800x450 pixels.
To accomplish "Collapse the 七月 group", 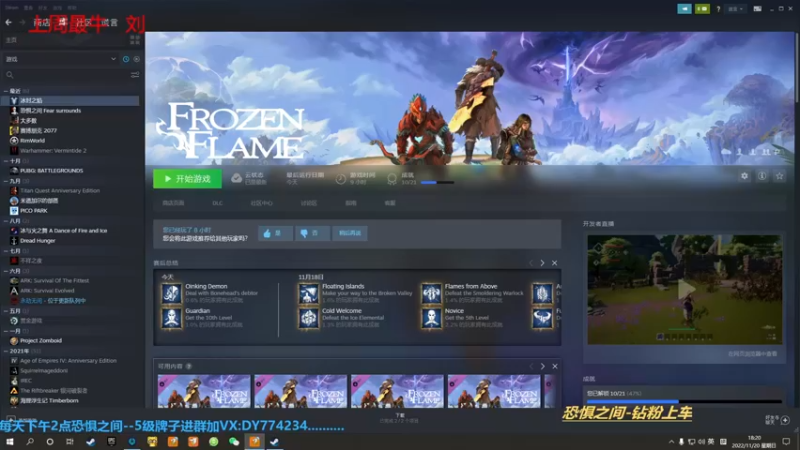I will click(6, 251).
